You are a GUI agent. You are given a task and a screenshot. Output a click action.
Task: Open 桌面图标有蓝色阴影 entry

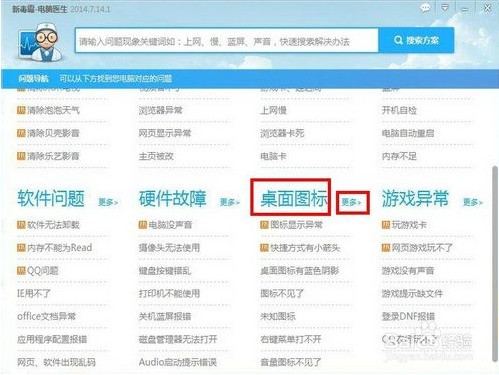(x=300, y=270)
